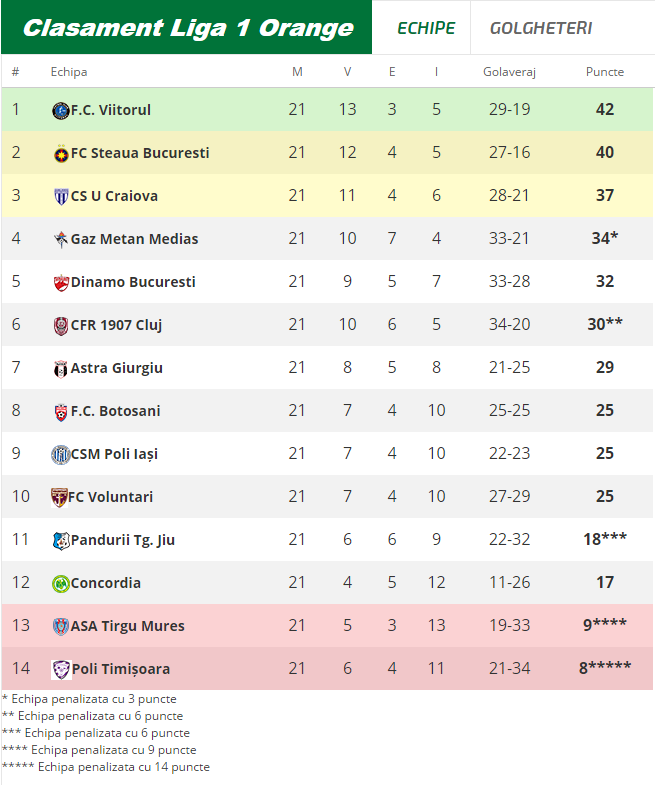Open the F.C. Botosani team link

coord(115,411)
